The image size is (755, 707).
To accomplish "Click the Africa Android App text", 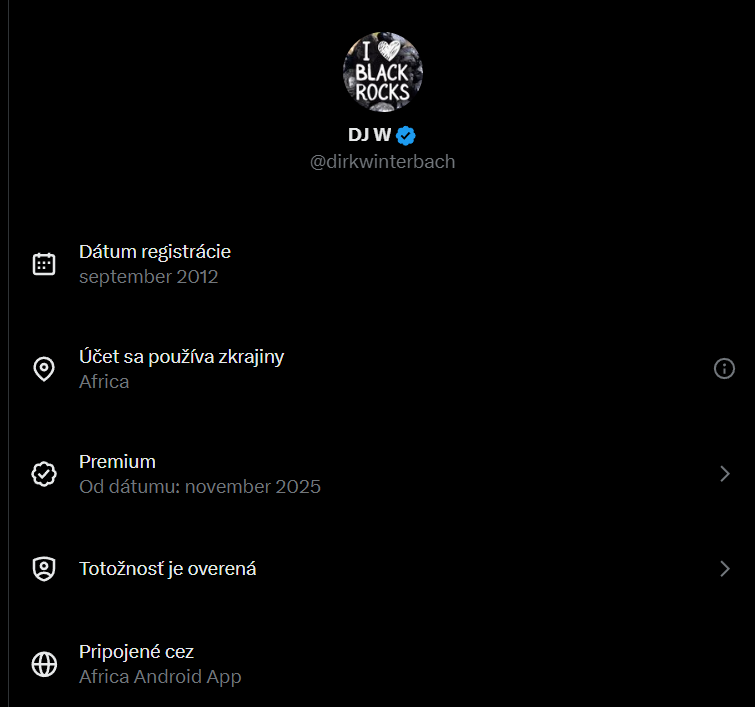I will click(x=160, y=677).
